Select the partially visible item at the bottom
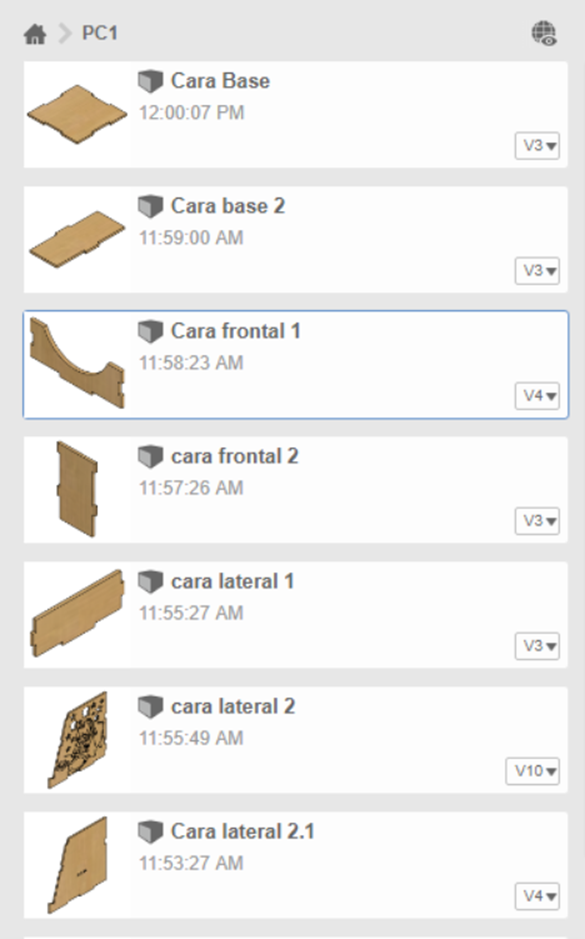 point(292,935)
